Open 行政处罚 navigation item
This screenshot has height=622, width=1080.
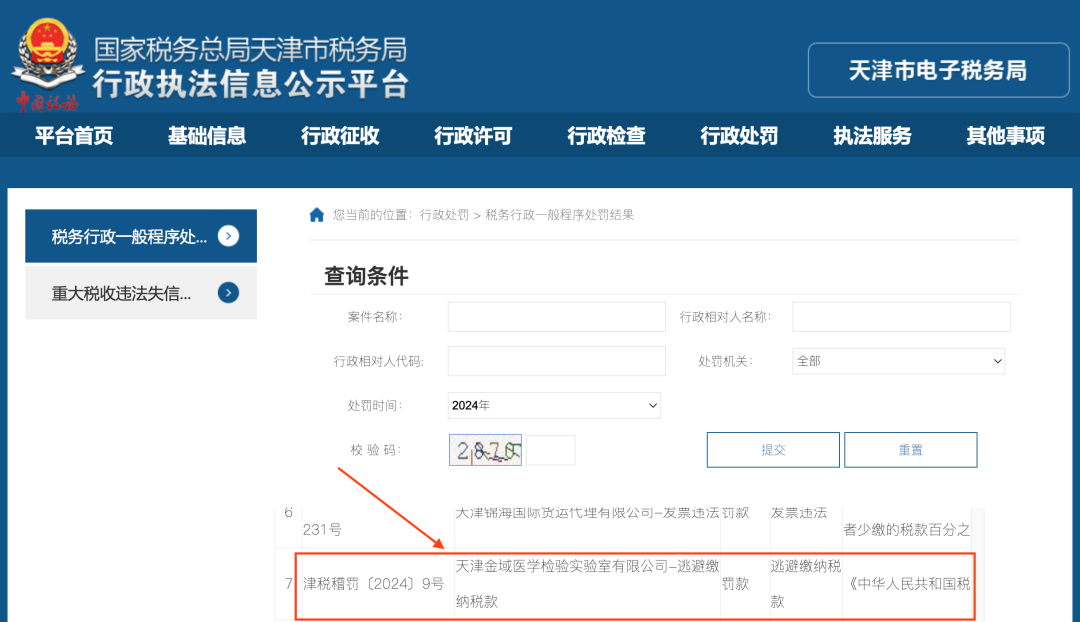click(739, 136)
